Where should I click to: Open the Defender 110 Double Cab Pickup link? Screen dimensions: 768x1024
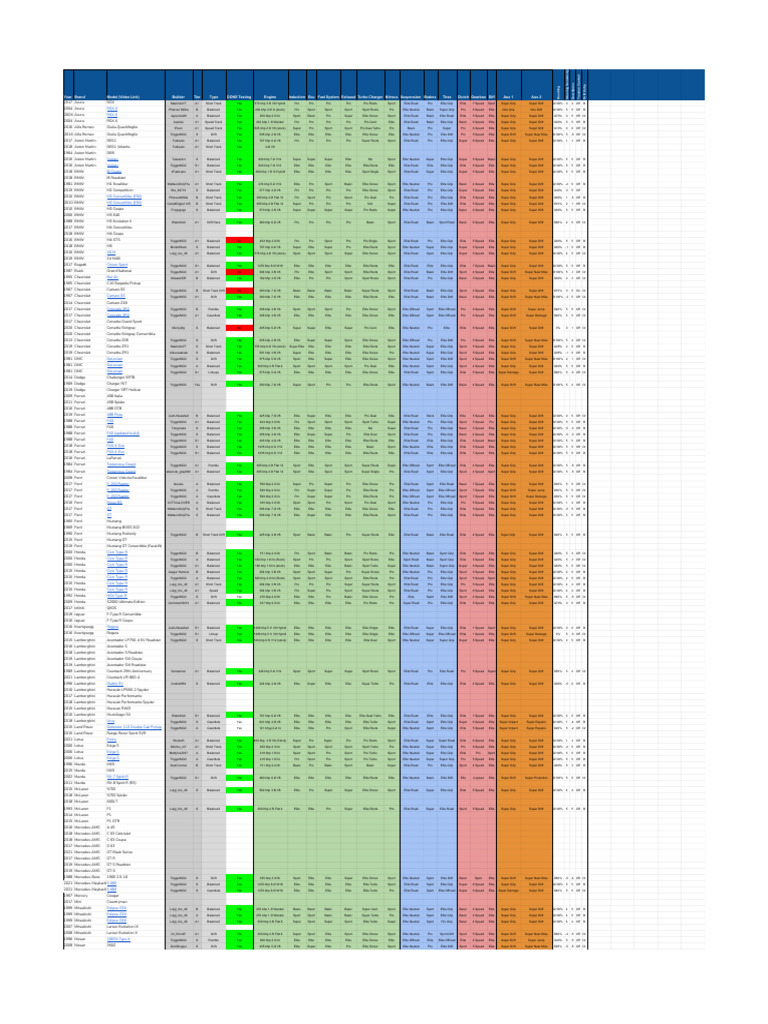[134, 727]
